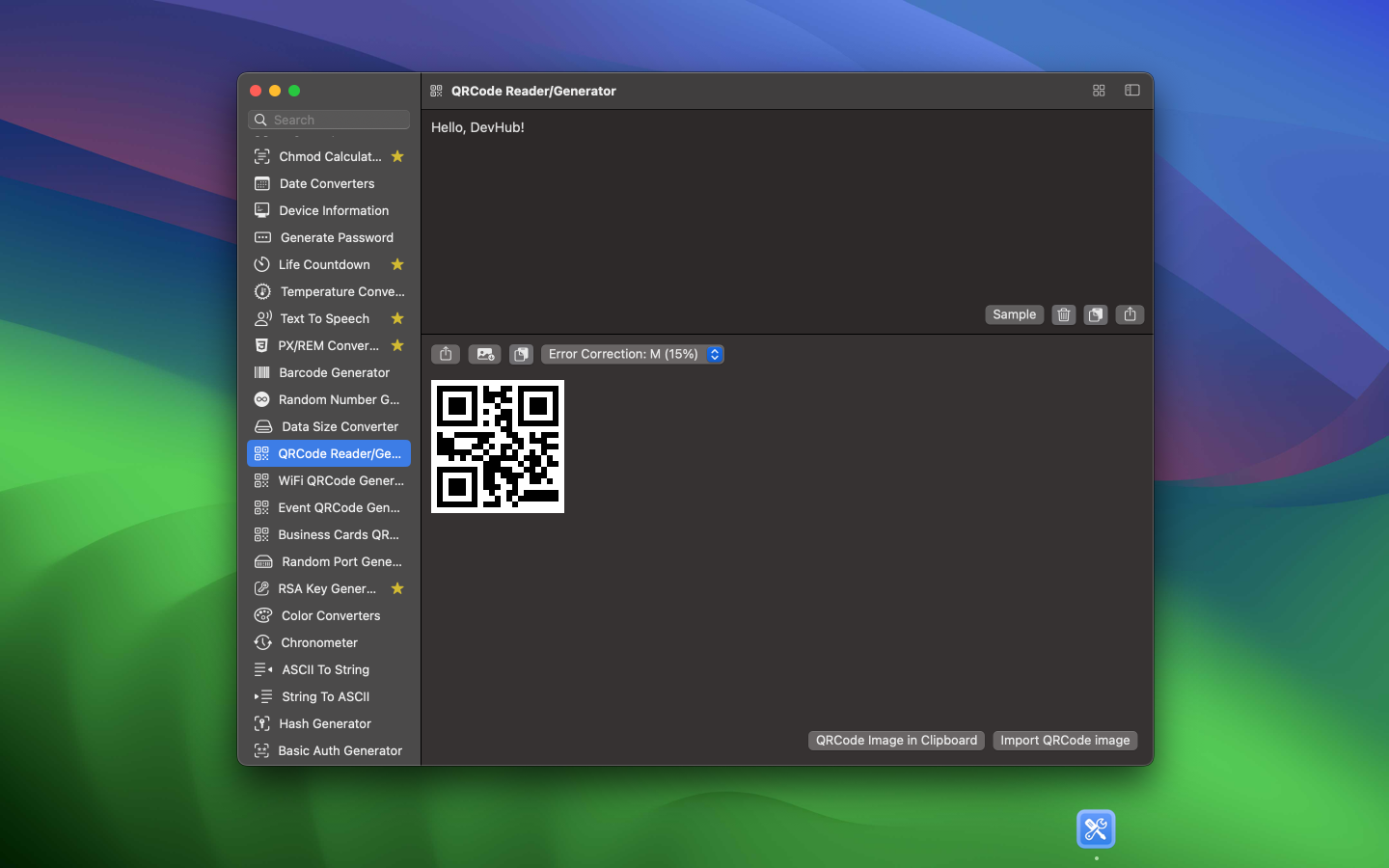The width and height of the screenshot is (1389, 868).
Task: Open Device Information tool
Action: 329,210
